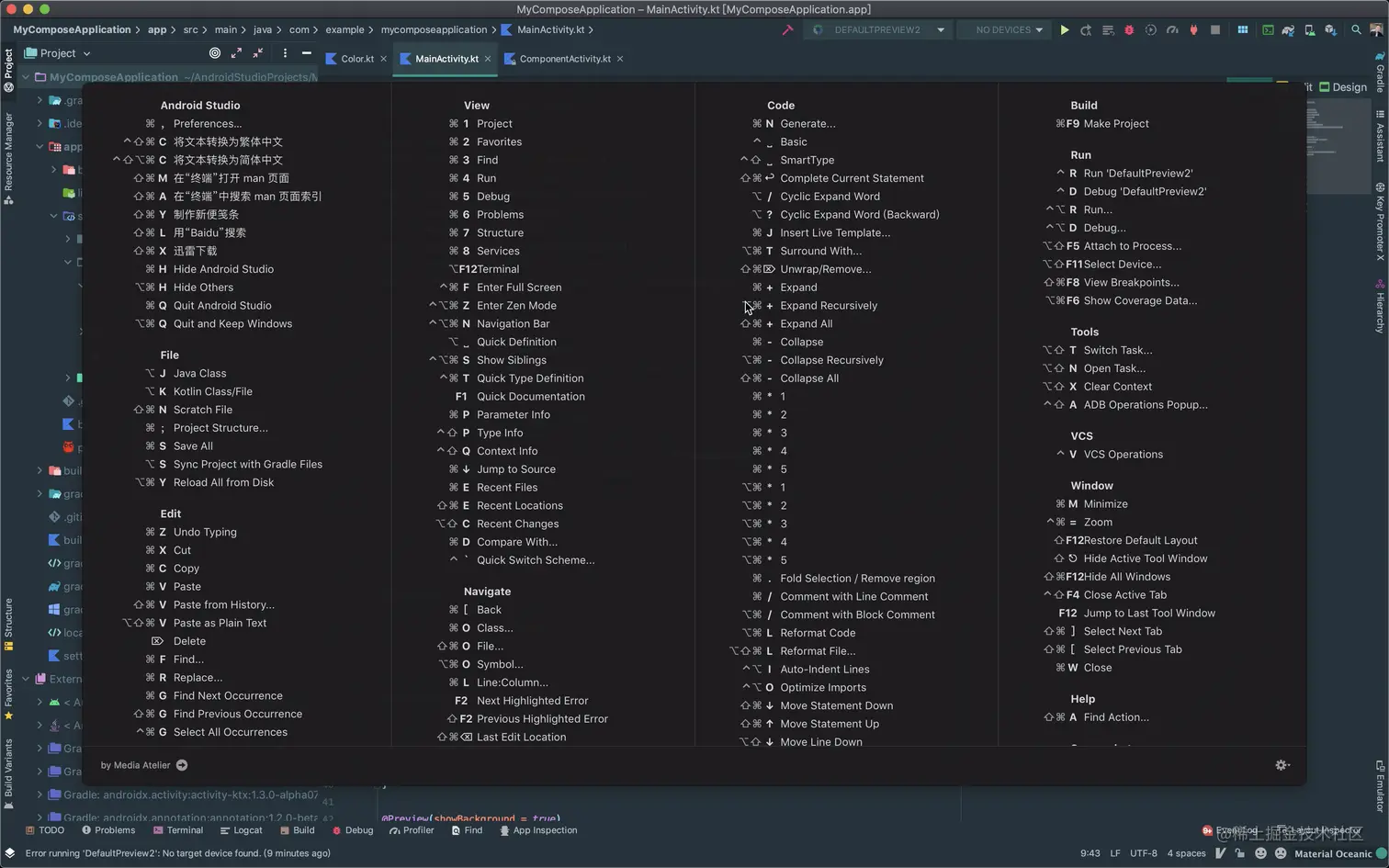This screenshot has width=1389, height=868.
Task: Open the NO DEVICES target selector
Action: [1005, 29]
